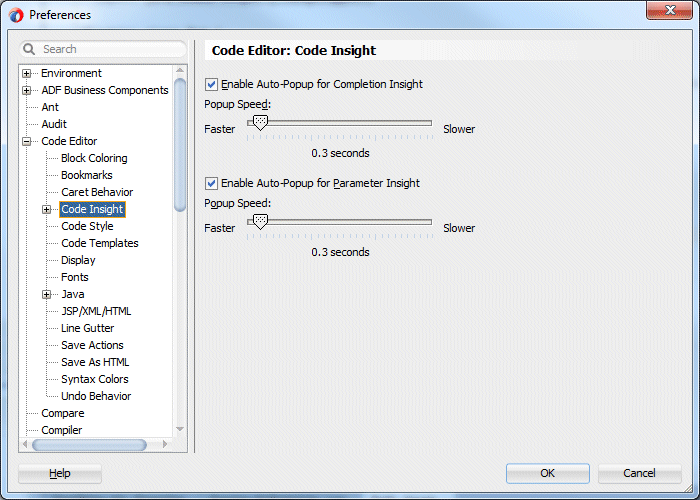Expand the Java tree node
Screen dimensions: 700x500
click(46, 295)
